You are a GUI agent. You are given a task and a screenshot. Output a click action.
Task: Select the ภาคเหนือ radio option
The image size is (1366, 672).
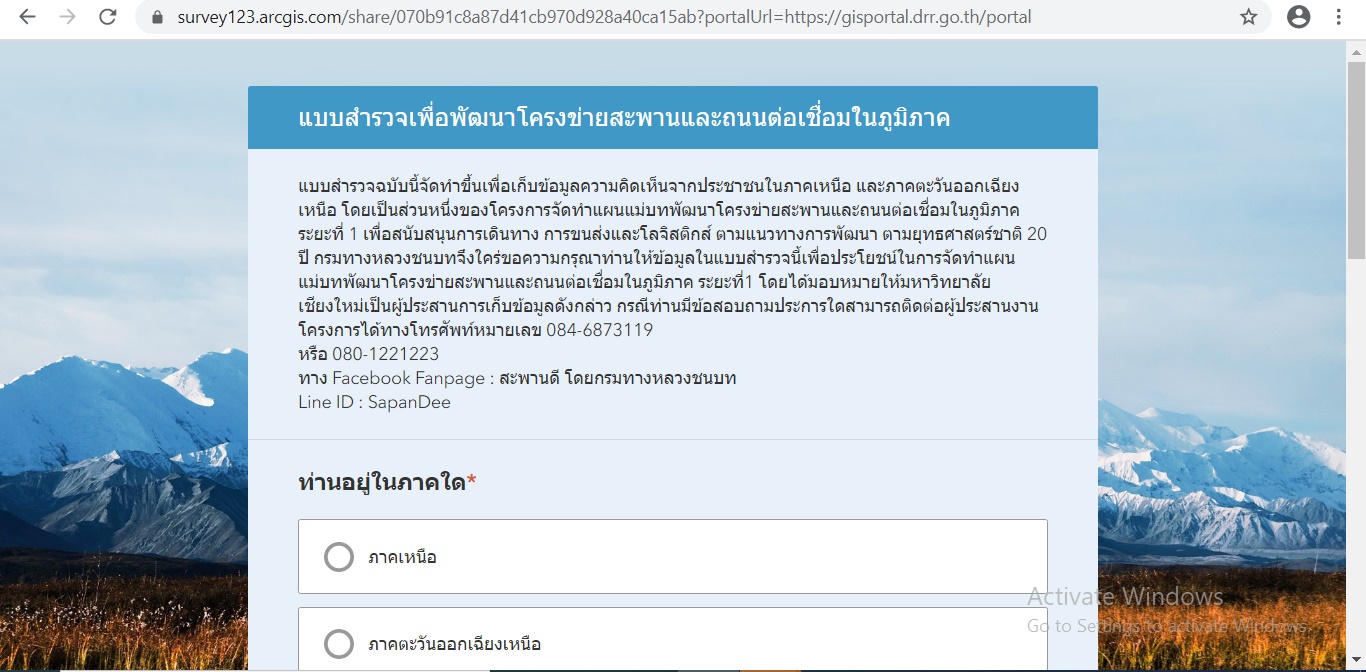click(x=339, y=557)
